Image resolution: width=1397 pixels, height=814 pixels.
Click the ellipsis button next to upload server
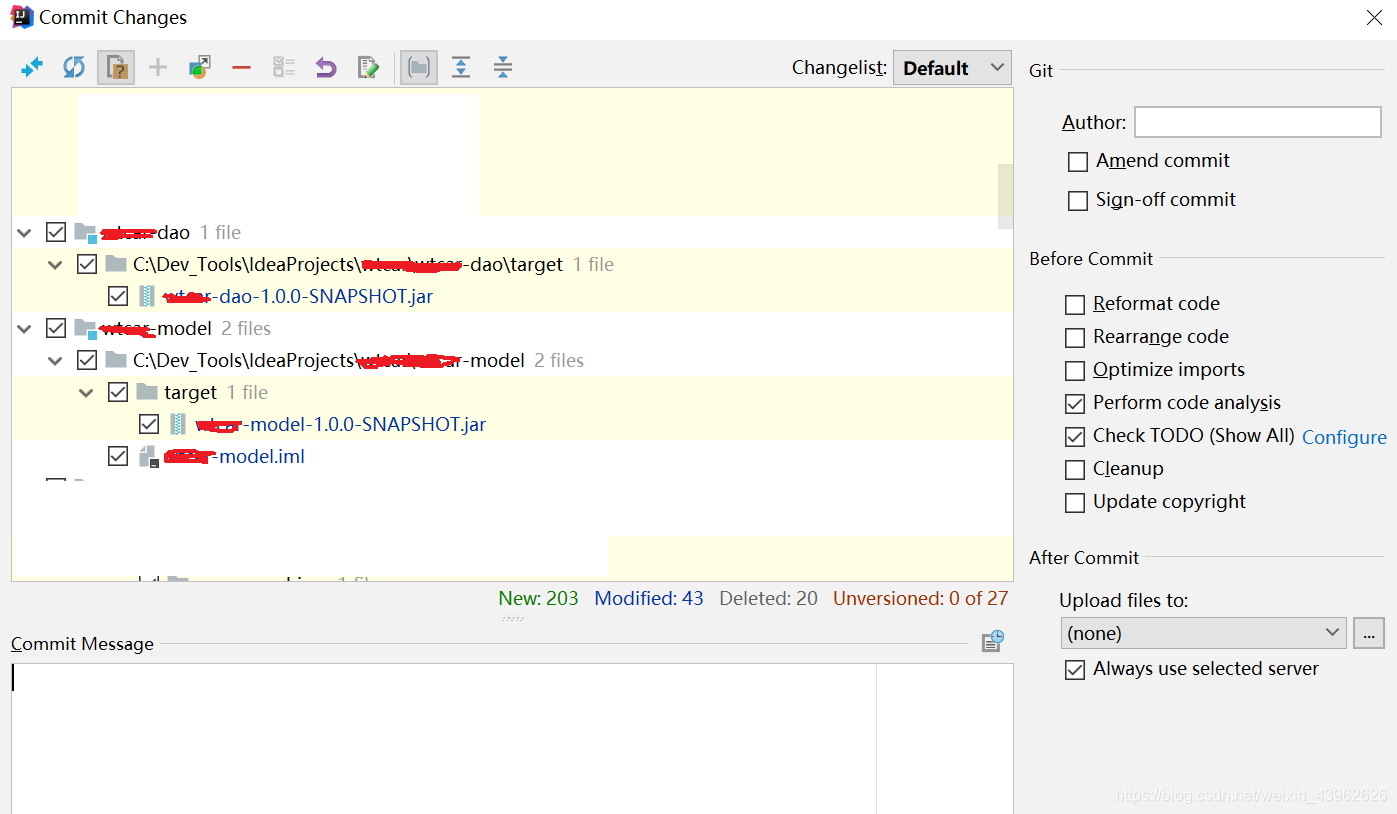pyautogui.click(x=1369, y=633)
